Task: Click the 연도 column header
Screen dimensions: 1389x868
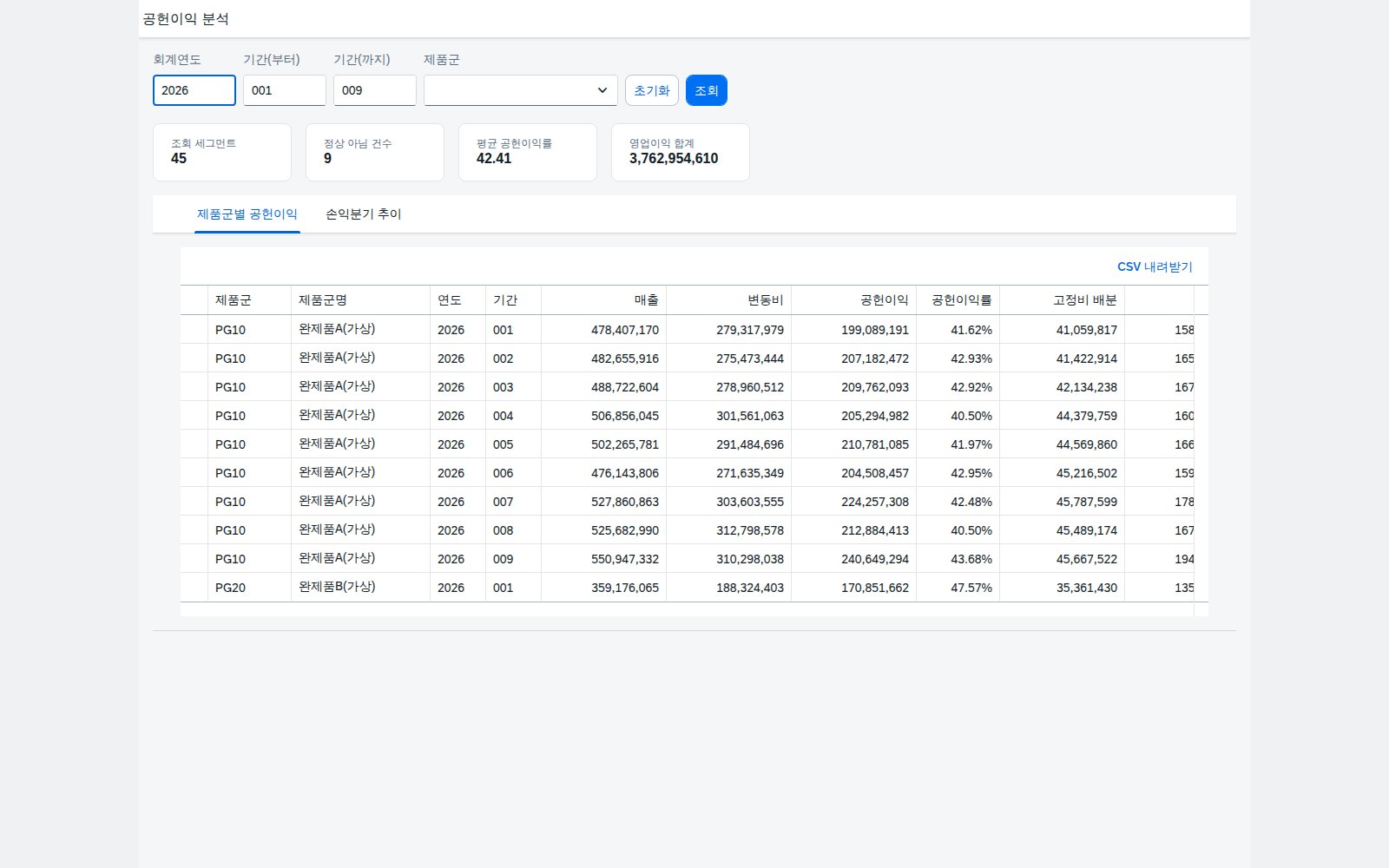Action: click(458, 299)
